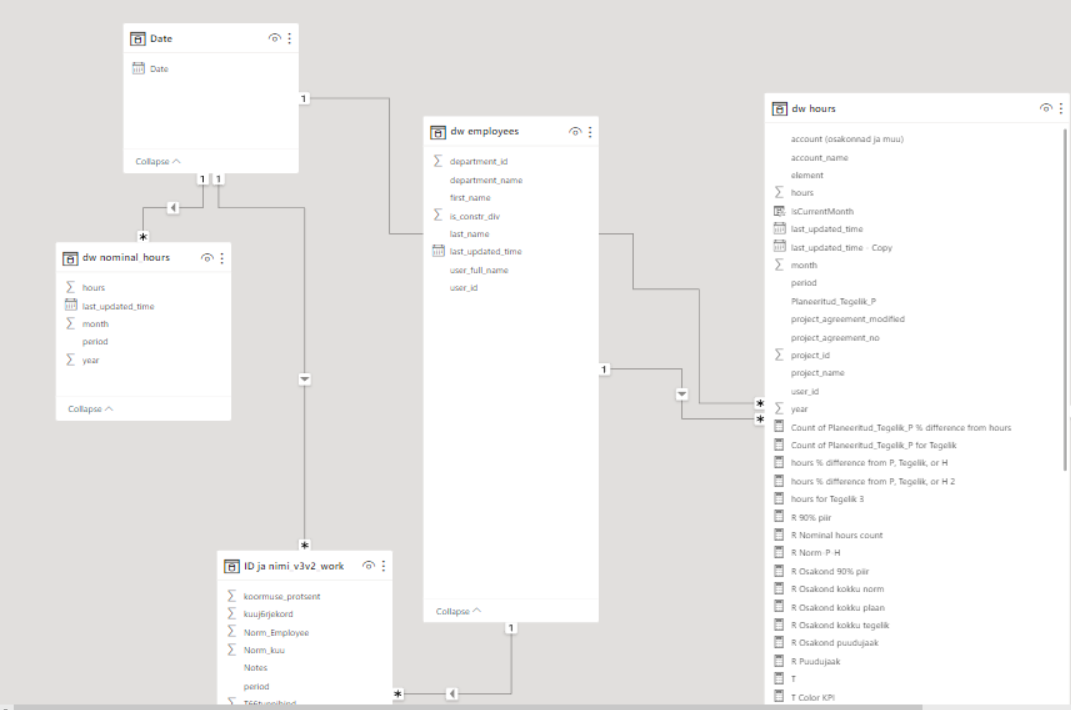Collapse the dw employees table card
Image resolution: width=1071 pixels, height=710 pixels.
[x=458, y=611]
